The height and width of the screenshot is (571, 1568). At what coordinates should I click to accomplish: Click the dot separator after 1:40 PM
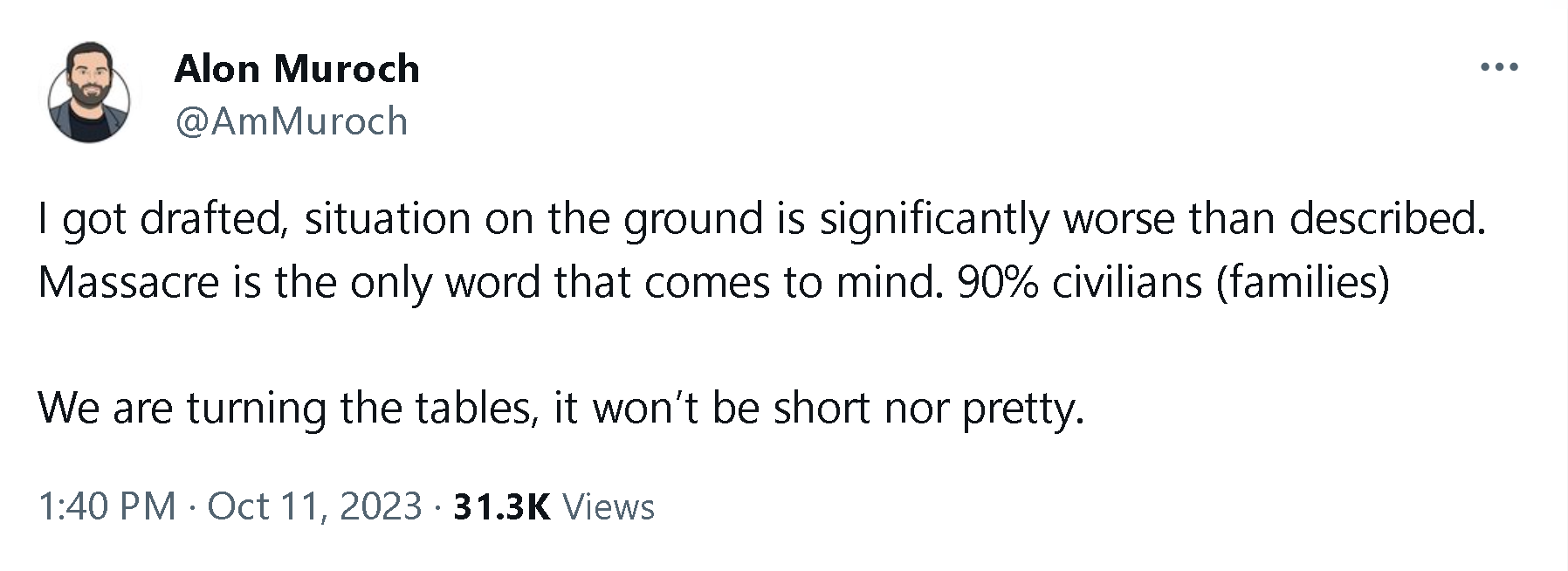coord(191,506)
